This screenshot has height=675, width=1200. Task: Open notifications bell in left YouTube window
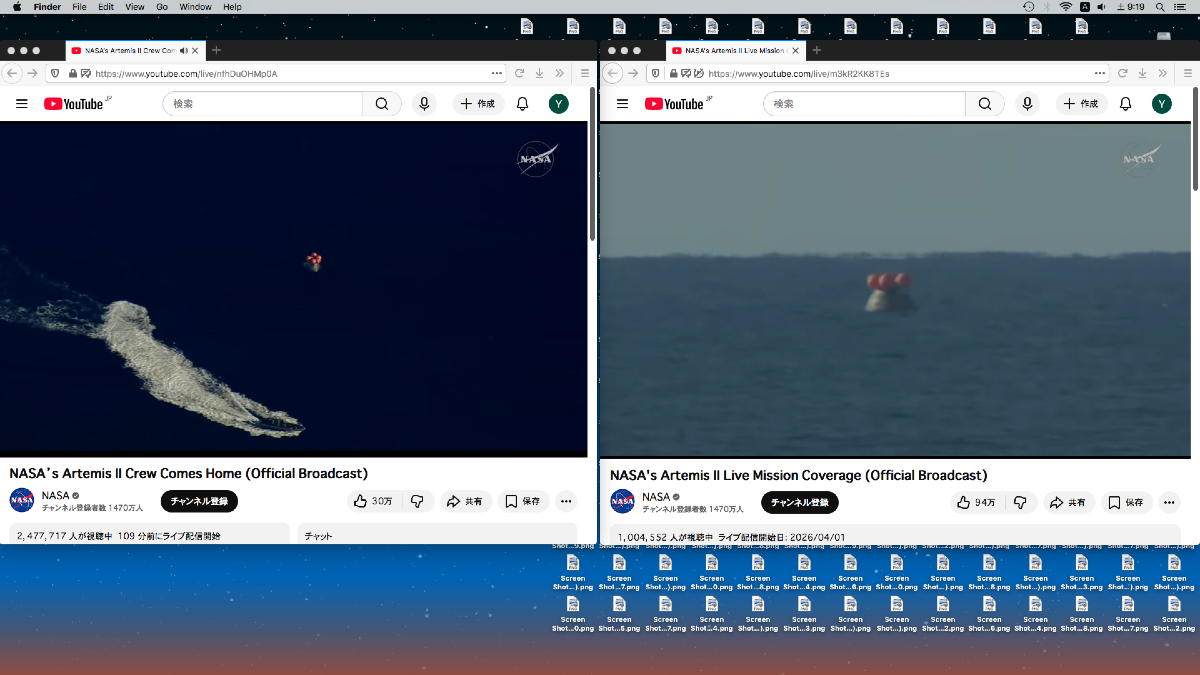pyautogui.click(x=522, y=104)
